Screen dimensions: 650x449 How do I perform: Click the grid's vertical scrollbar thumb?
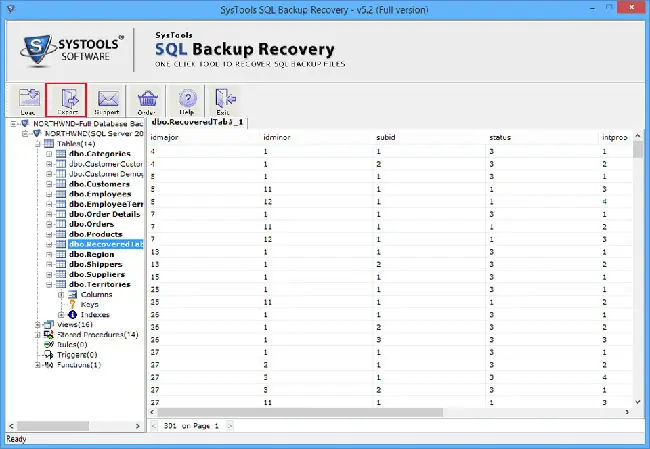pos(638,149)
